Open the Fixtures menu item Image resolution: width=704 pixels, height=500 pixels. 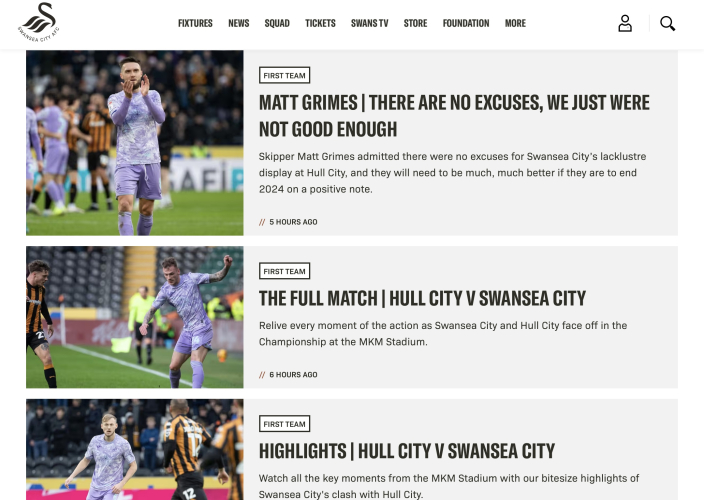point(195,23)
